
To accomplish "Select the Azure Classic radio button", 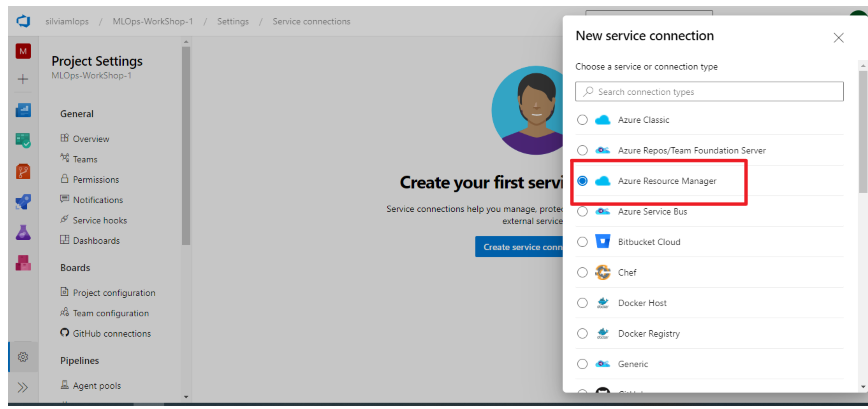I will (582, 120).
